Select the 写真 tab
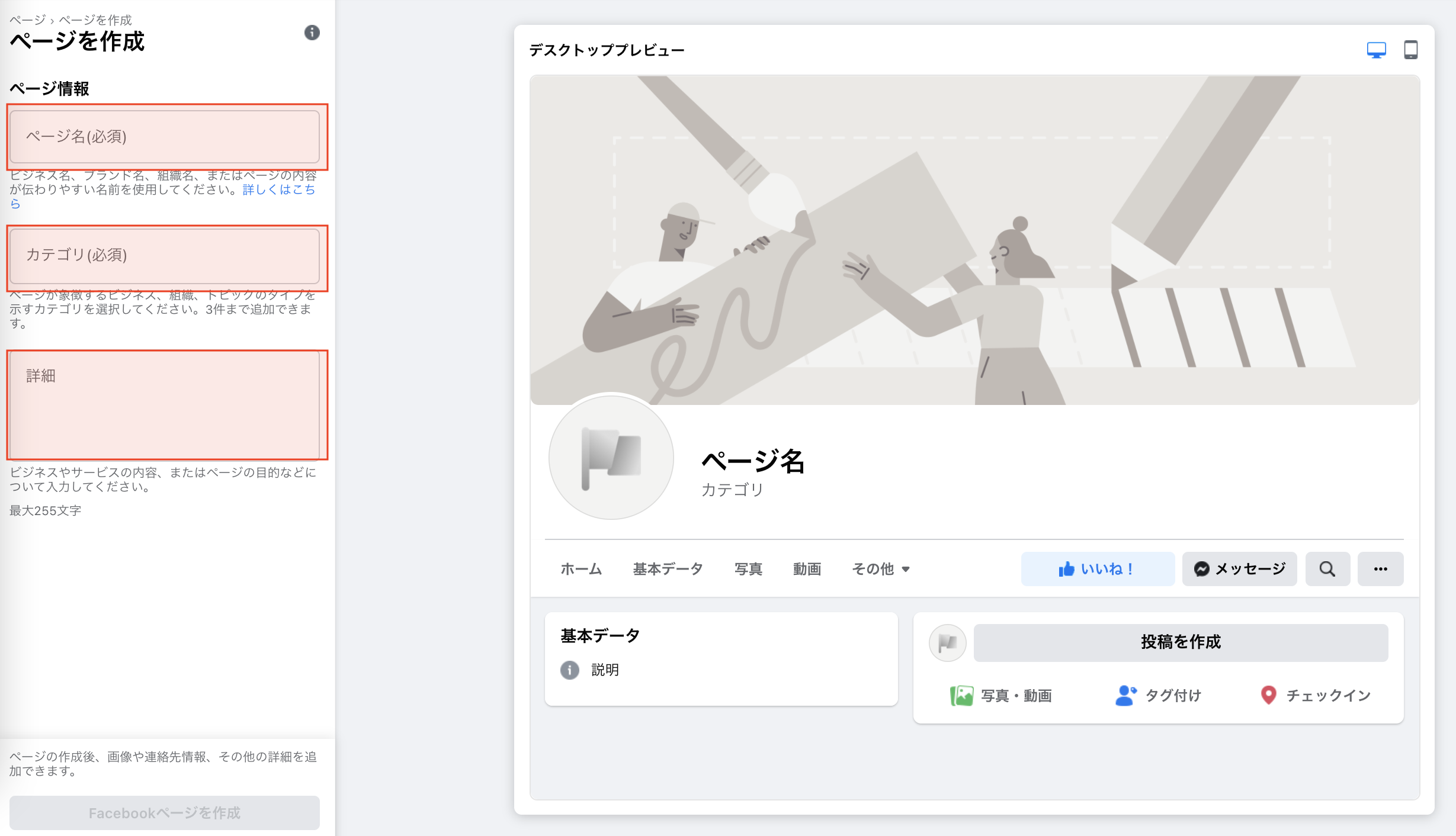This screenshot has width=1456, height=836. pyautogui.click(x=748, y=568)
